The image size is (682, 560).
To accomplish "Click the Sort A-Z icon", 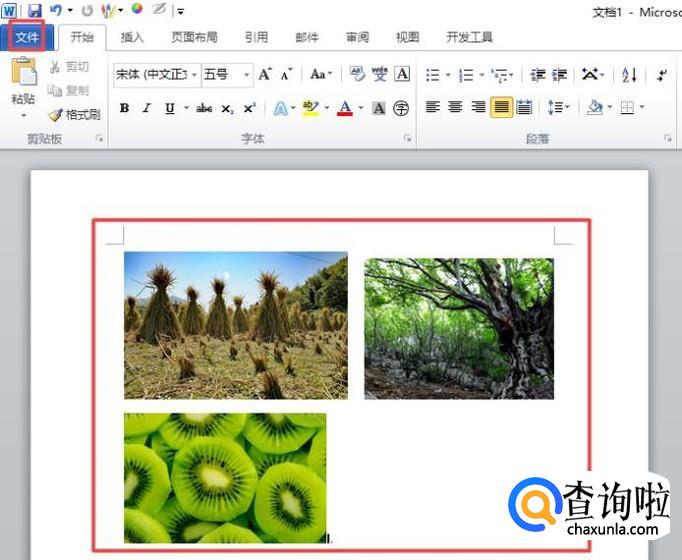I will [629, 75].
